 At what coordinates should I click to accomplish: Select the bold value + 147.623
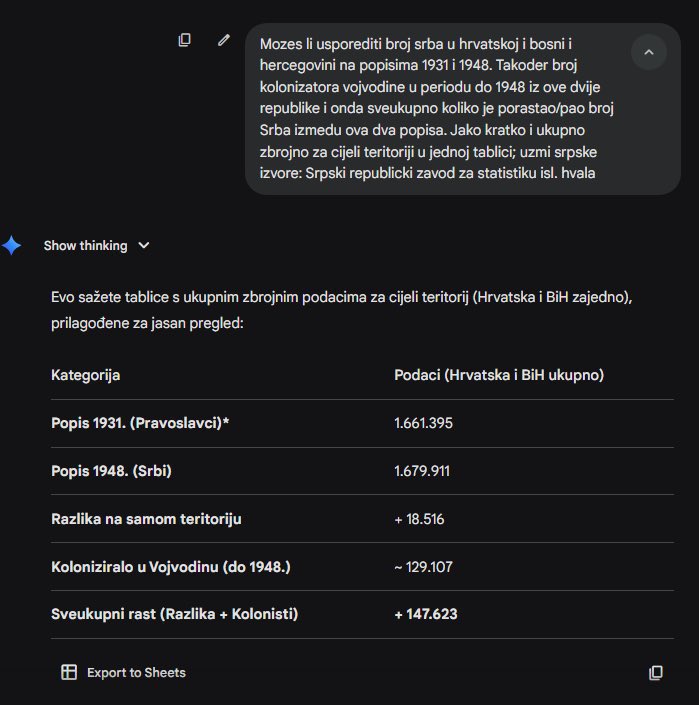(426, 614)
